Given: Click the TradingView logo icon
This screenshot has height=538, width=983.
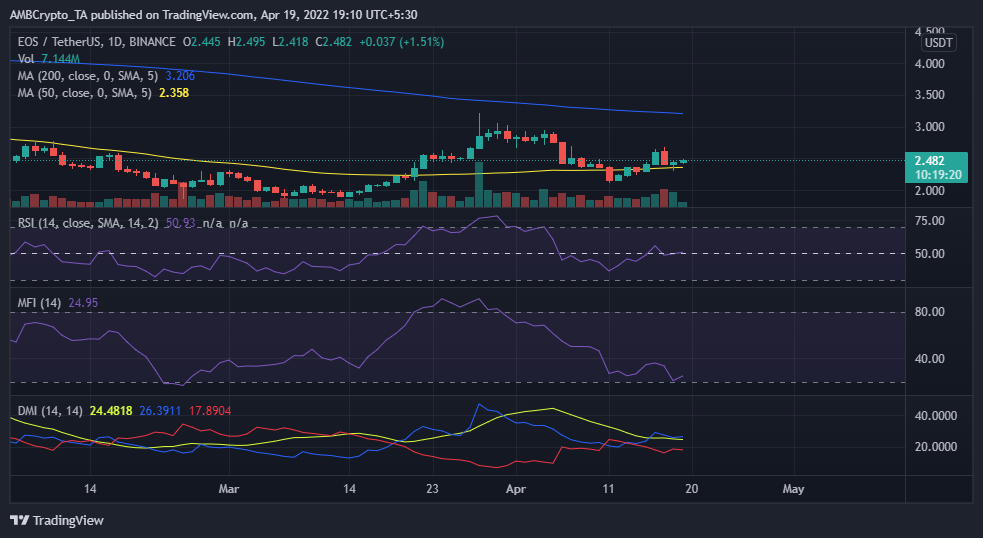Looking at the screenshot, I should (19, 520).
